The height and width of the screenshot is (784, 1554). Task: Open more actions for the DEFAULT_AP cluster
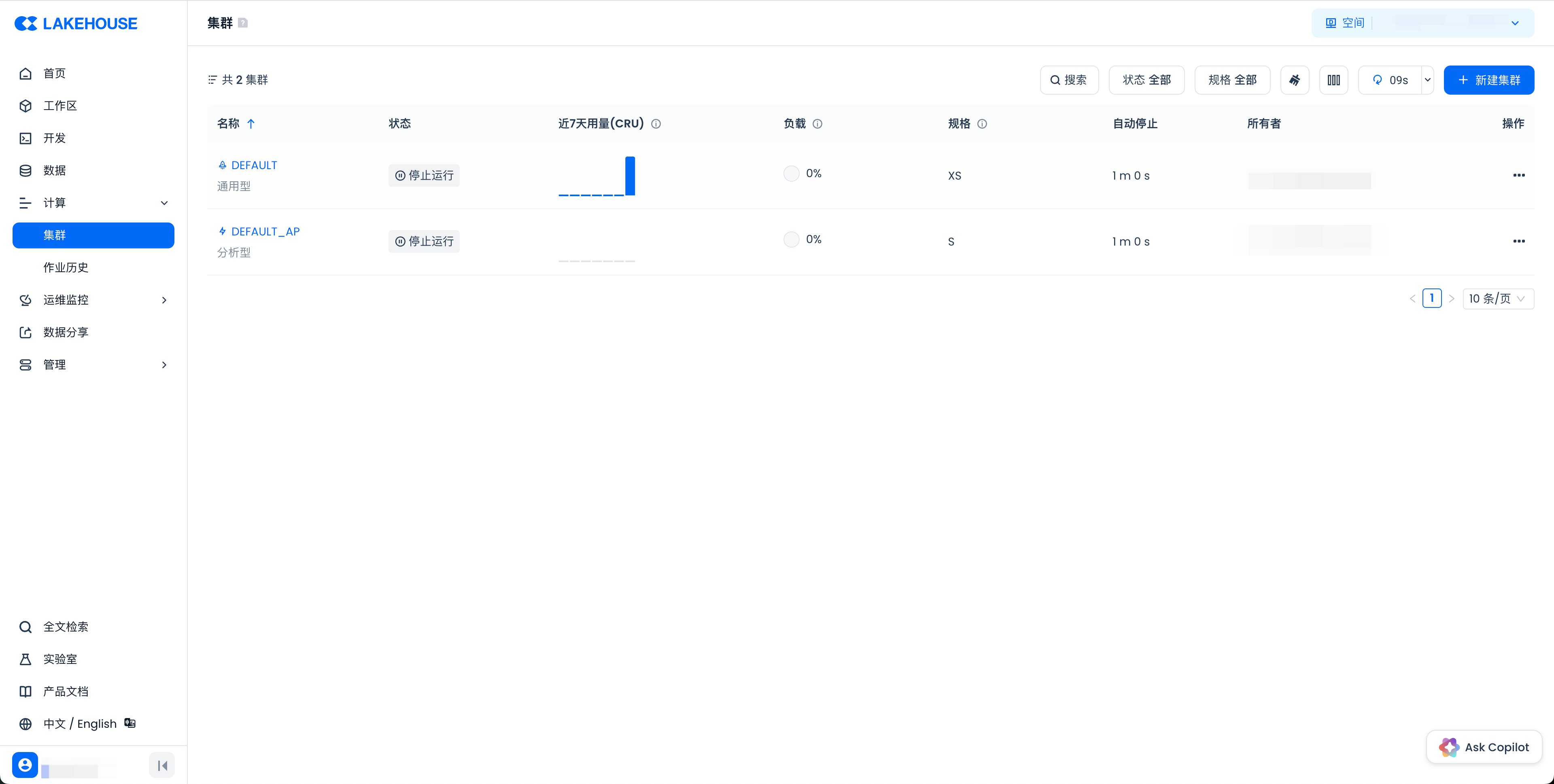click(x=1518, y=241)
